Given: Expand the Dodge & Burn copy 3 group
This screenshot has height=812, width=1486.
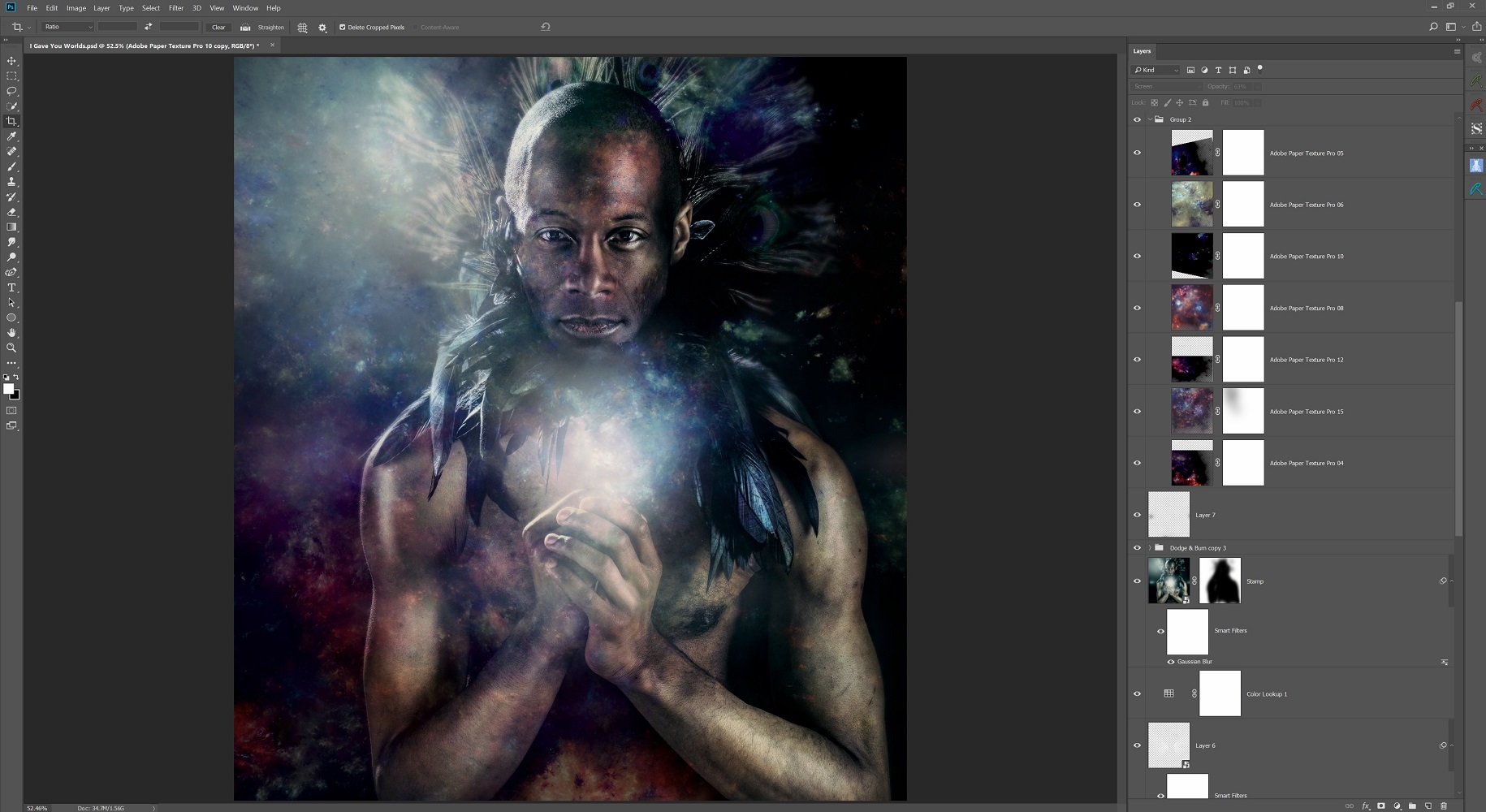Looking at the screenshot, I should click(x=1150, y=548).
